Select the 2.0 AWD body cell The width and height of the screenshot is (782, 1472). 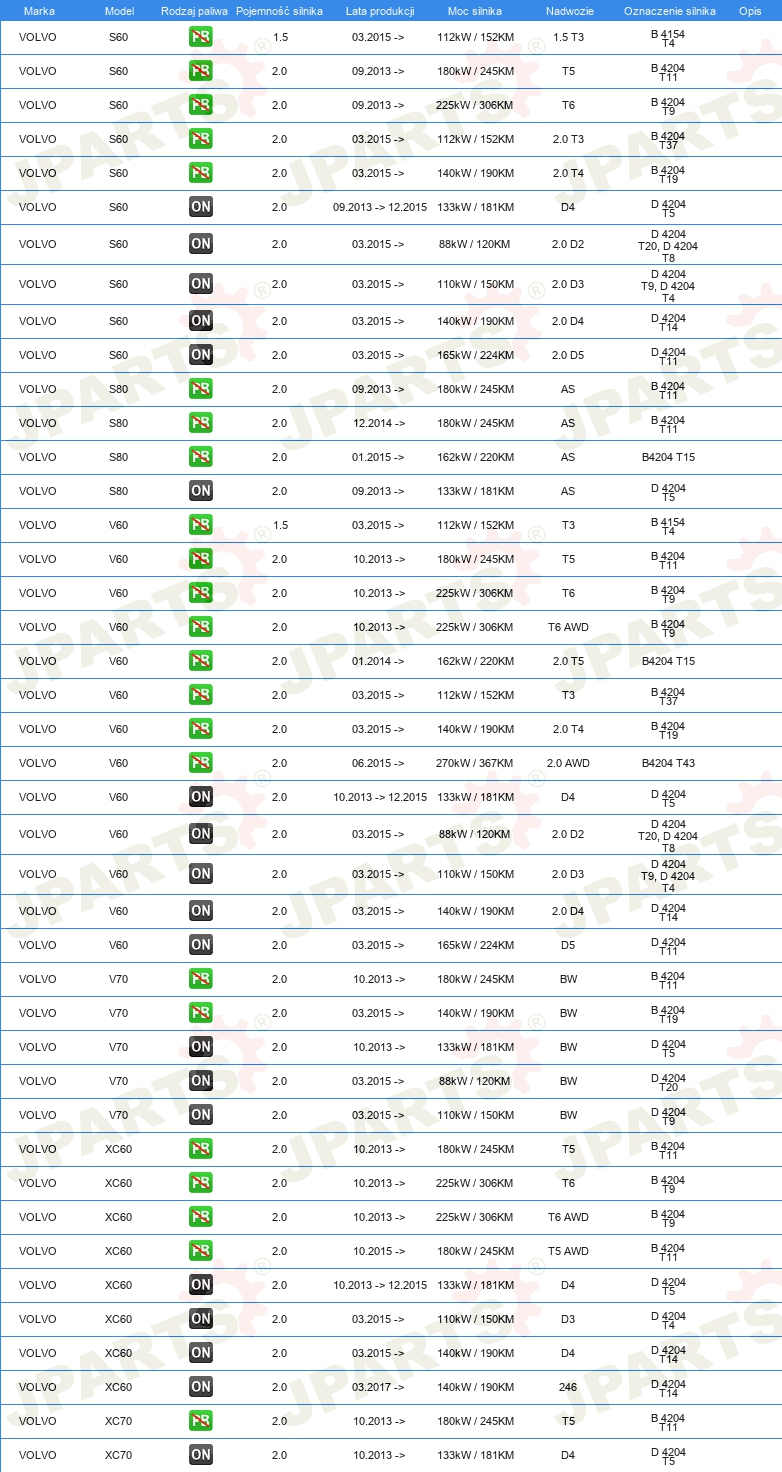[568, 763]
